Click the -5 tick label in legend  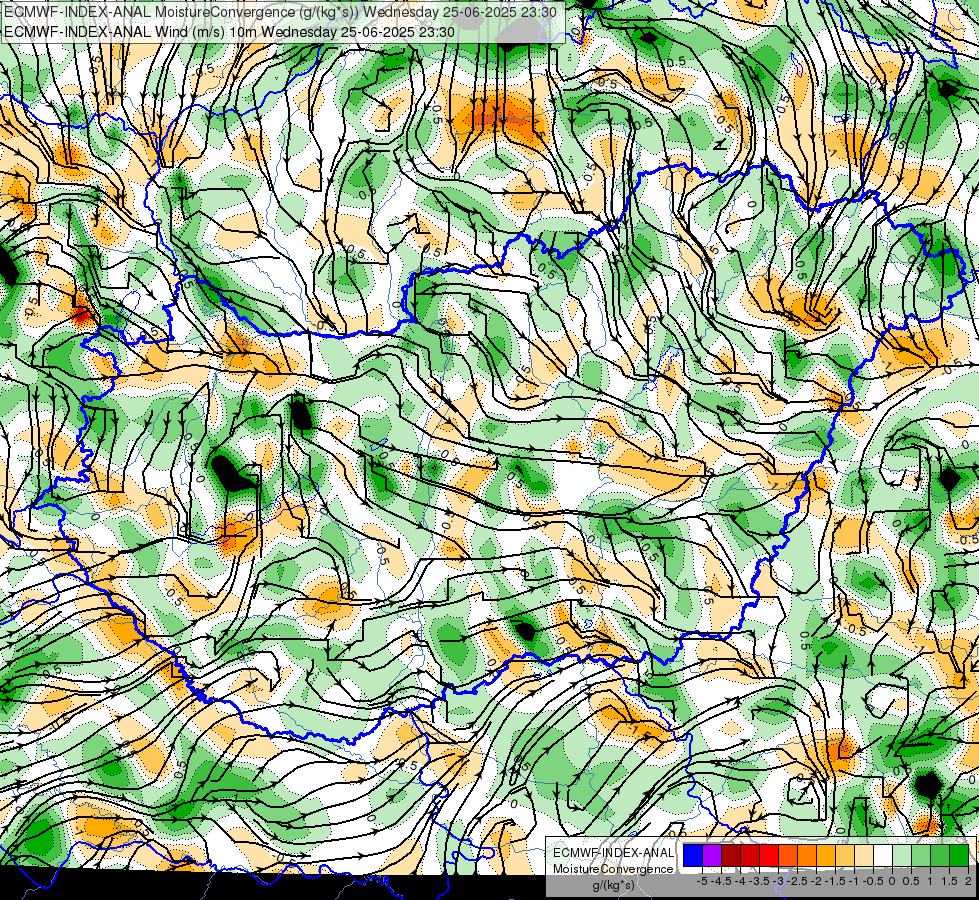point(702,881)
